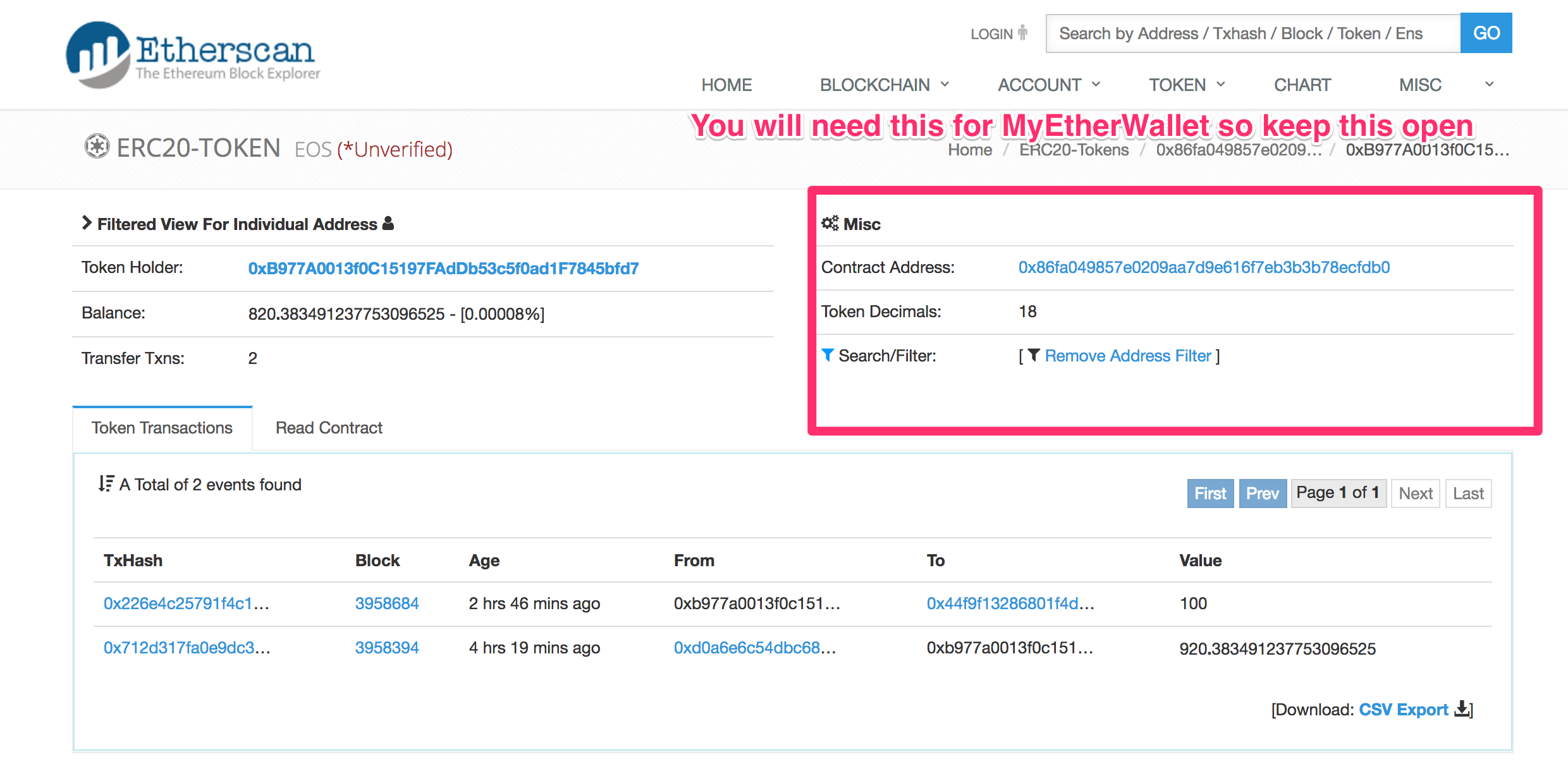
Task: Click the Next pagination button
Action: (x=1416, y=493)
